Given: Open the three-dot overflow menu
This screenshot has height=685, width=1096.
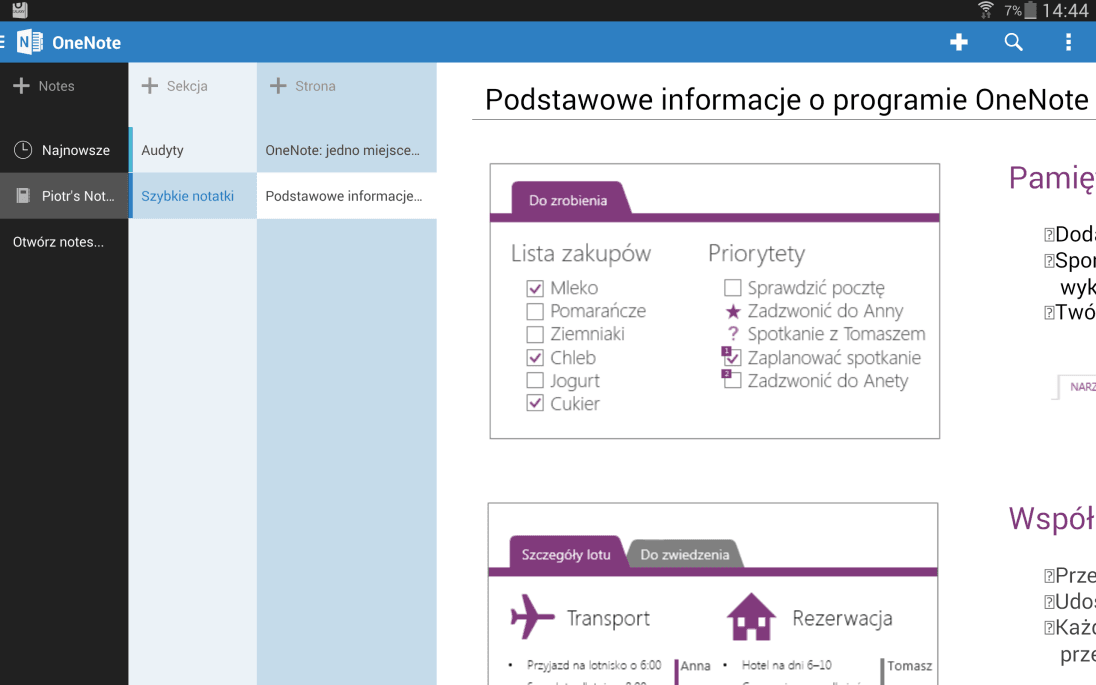Looking at the screenshot, I should point(1068,42).
